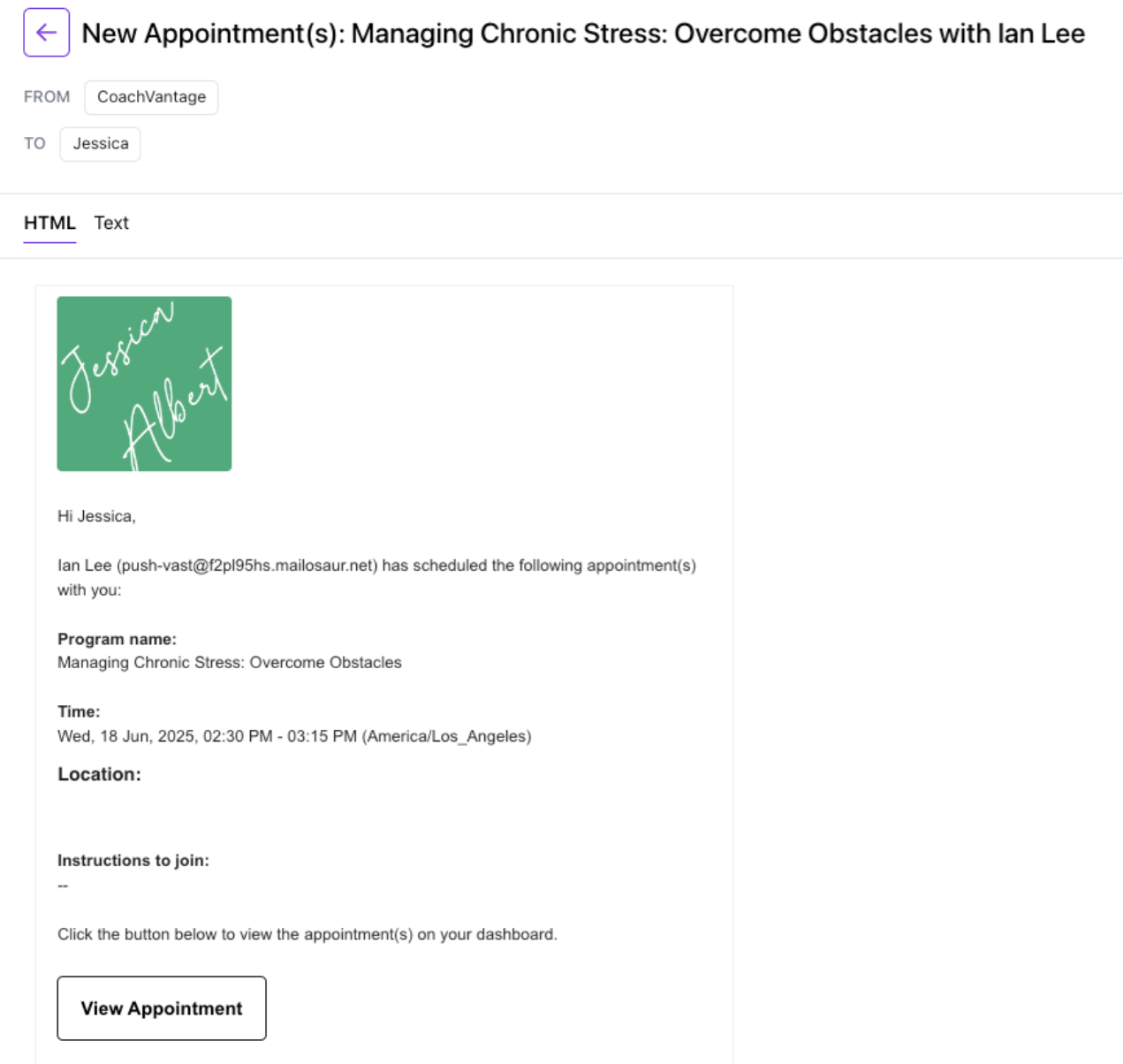Go back using the left arrow icon
1123x1064 pixels.
46,33
